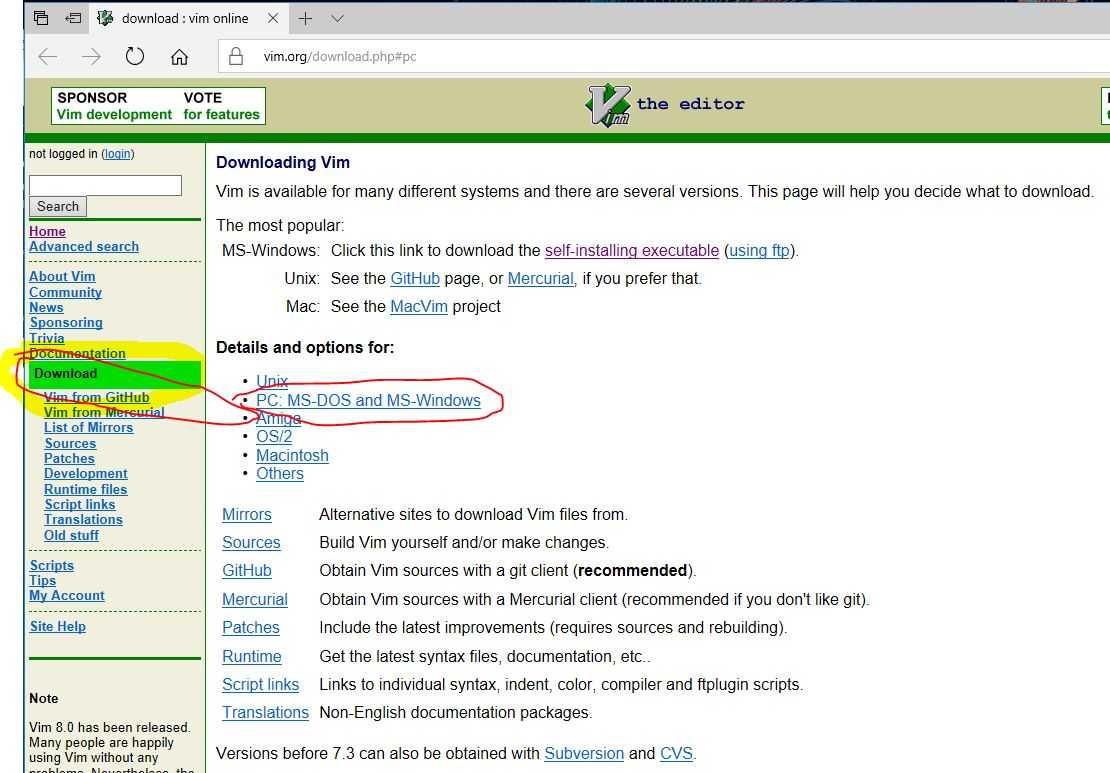Open GitHub link in main table
The width and height of the screenshot is (1110, 773).
(247, 571)
